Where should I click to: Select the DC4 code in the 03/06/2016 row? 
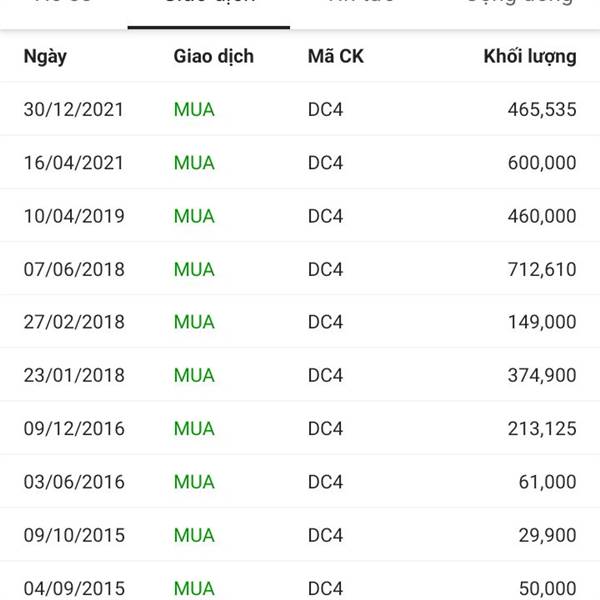tap(325, 482)
